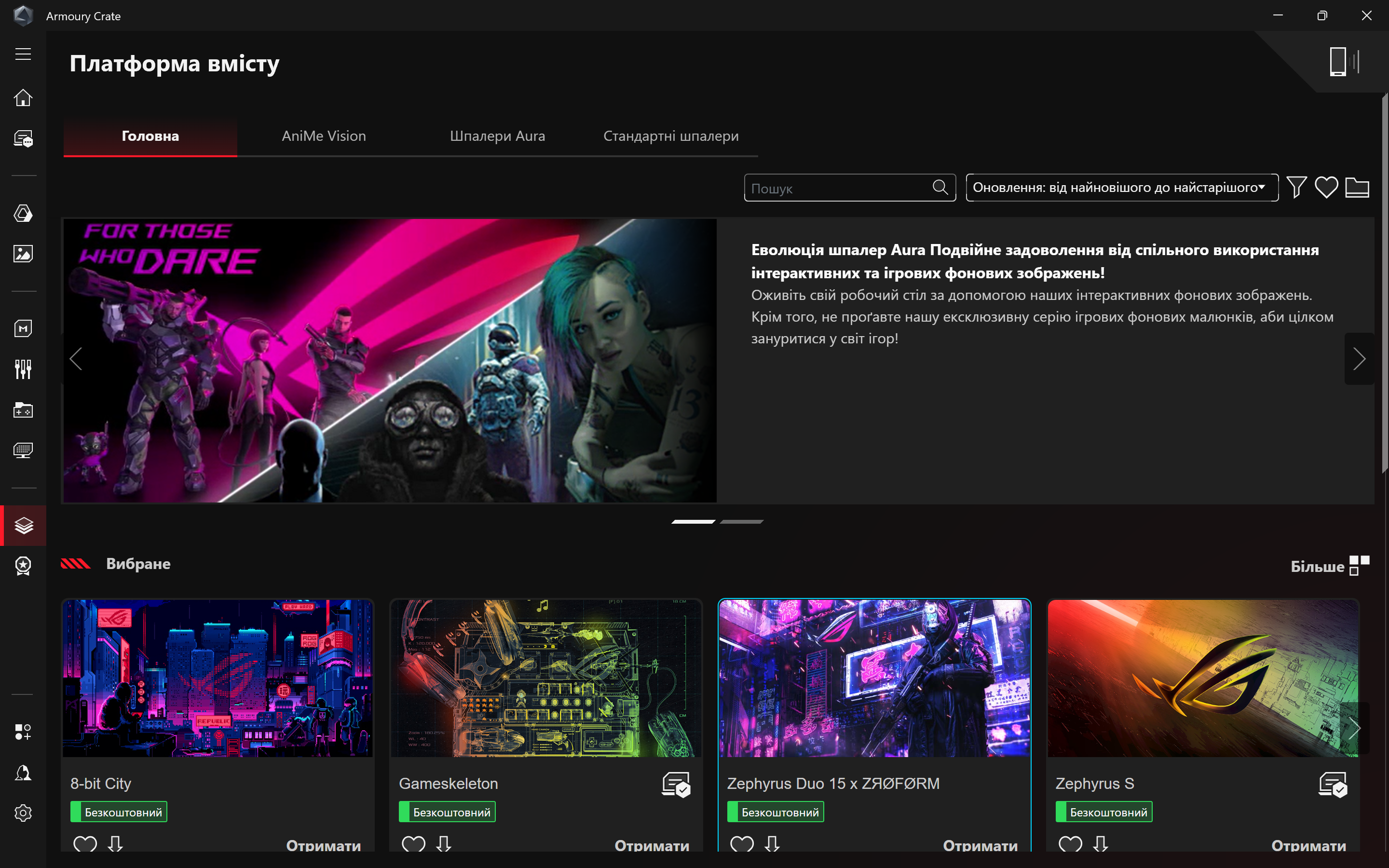Select the Content Platform layers icon
This screenshot has width=1389, height=868.
(24, 525)
